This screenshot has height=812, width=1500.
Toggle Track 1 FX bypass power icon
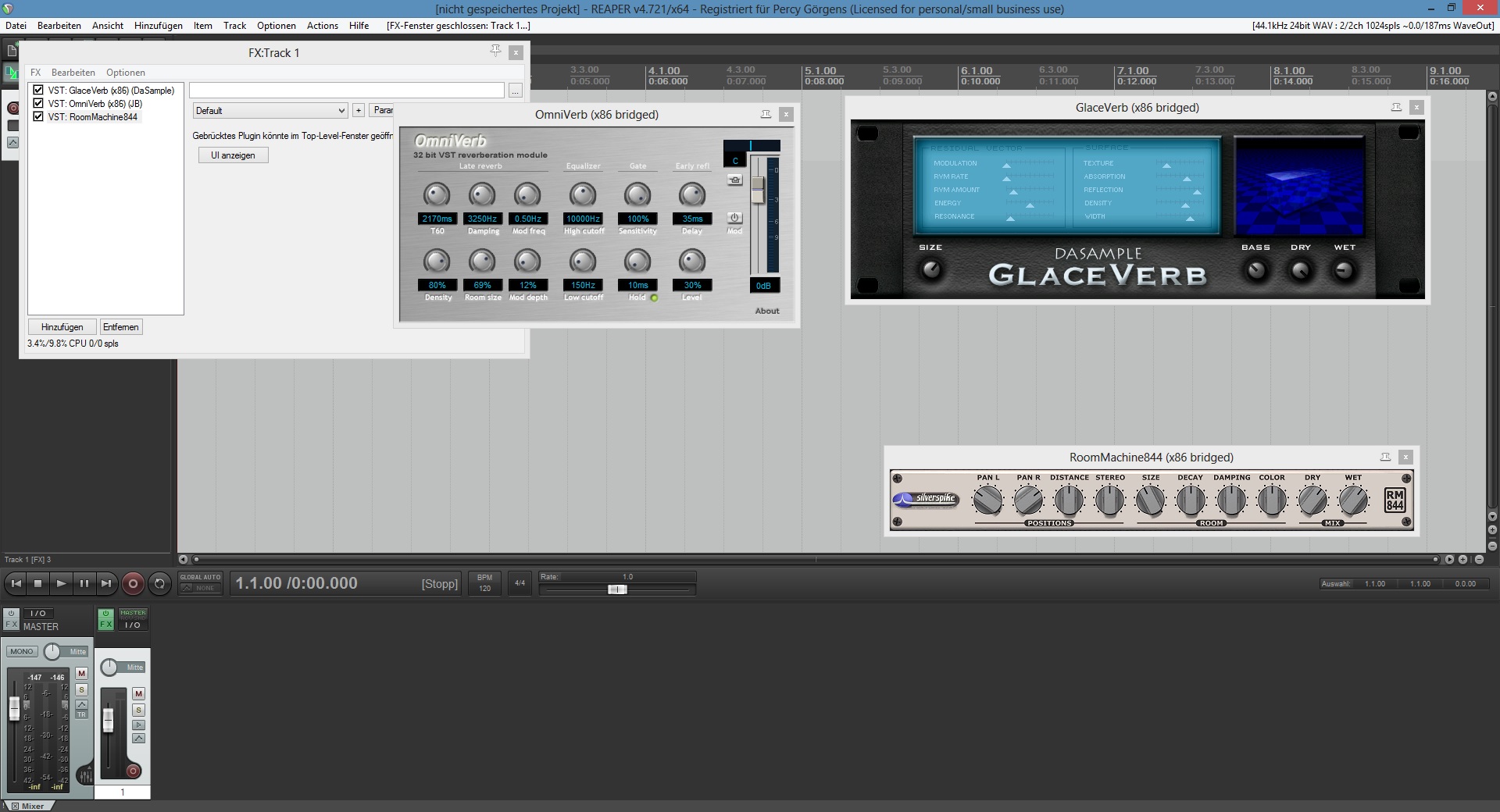[106, 614]
